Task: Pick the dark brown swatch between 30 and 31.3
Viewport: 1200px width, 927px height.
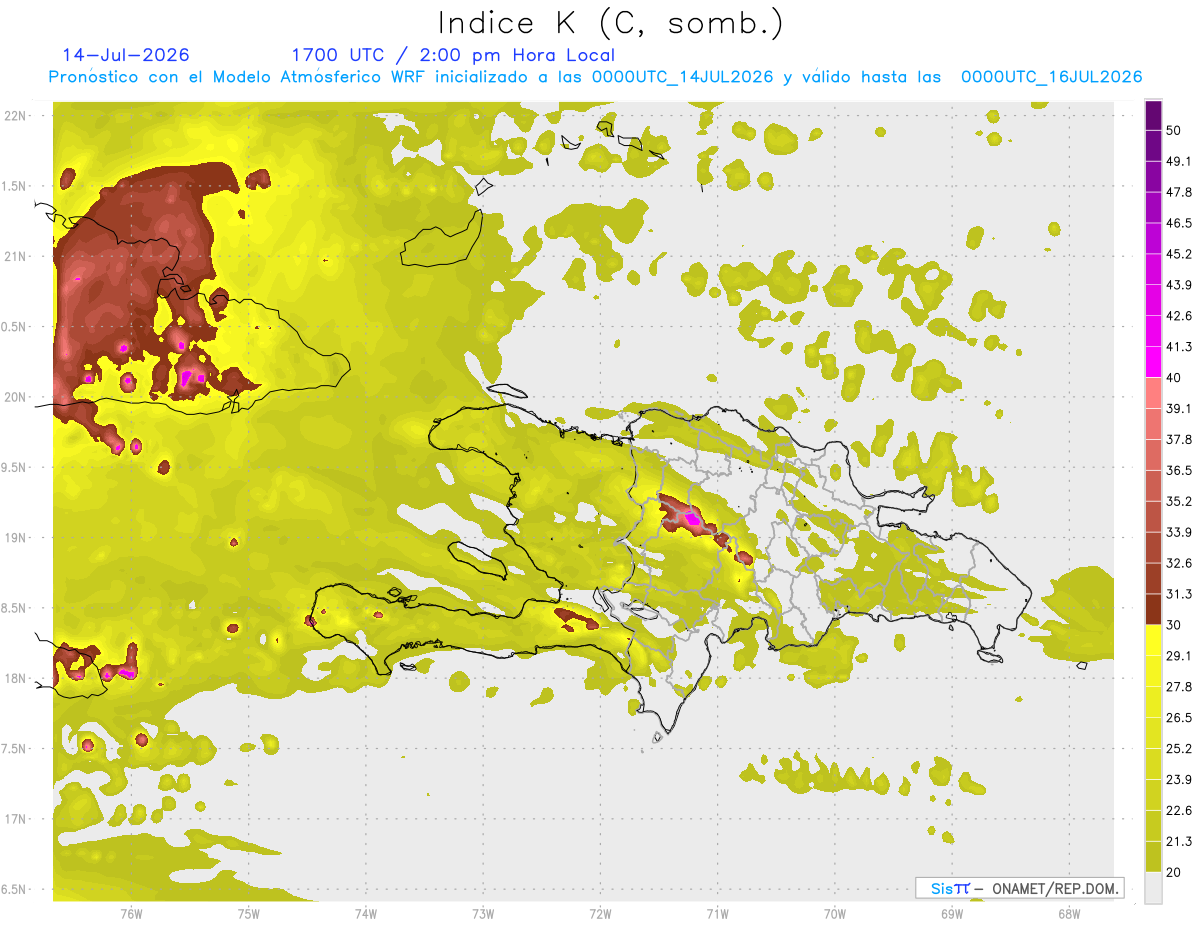Action: click(x=1154, y=609)
